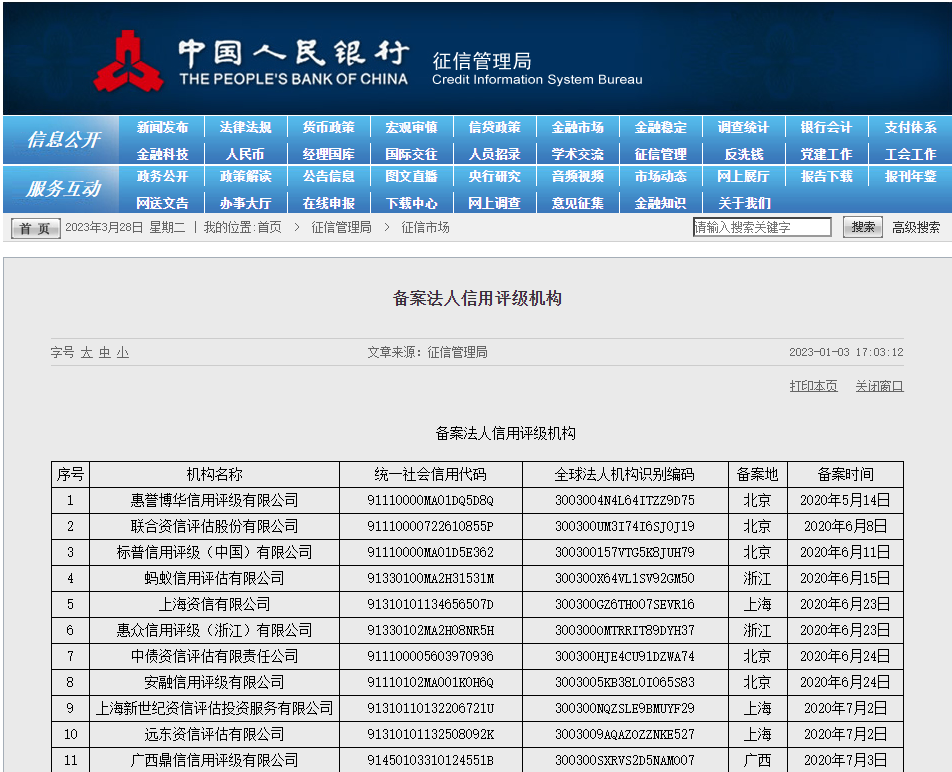The image size is (952, 772).
Task: Select cell 蚂蚁信用评估有限公司
Action: pos(214,578)
